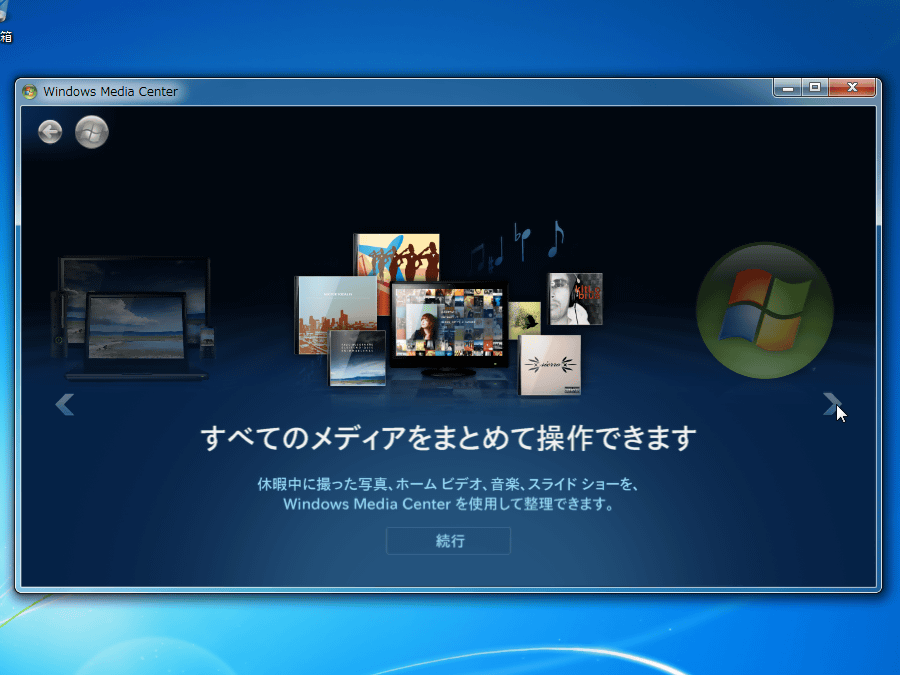Open the Media Center start orb button
This screenshot has width=900, height=675.
coord(92,132)
